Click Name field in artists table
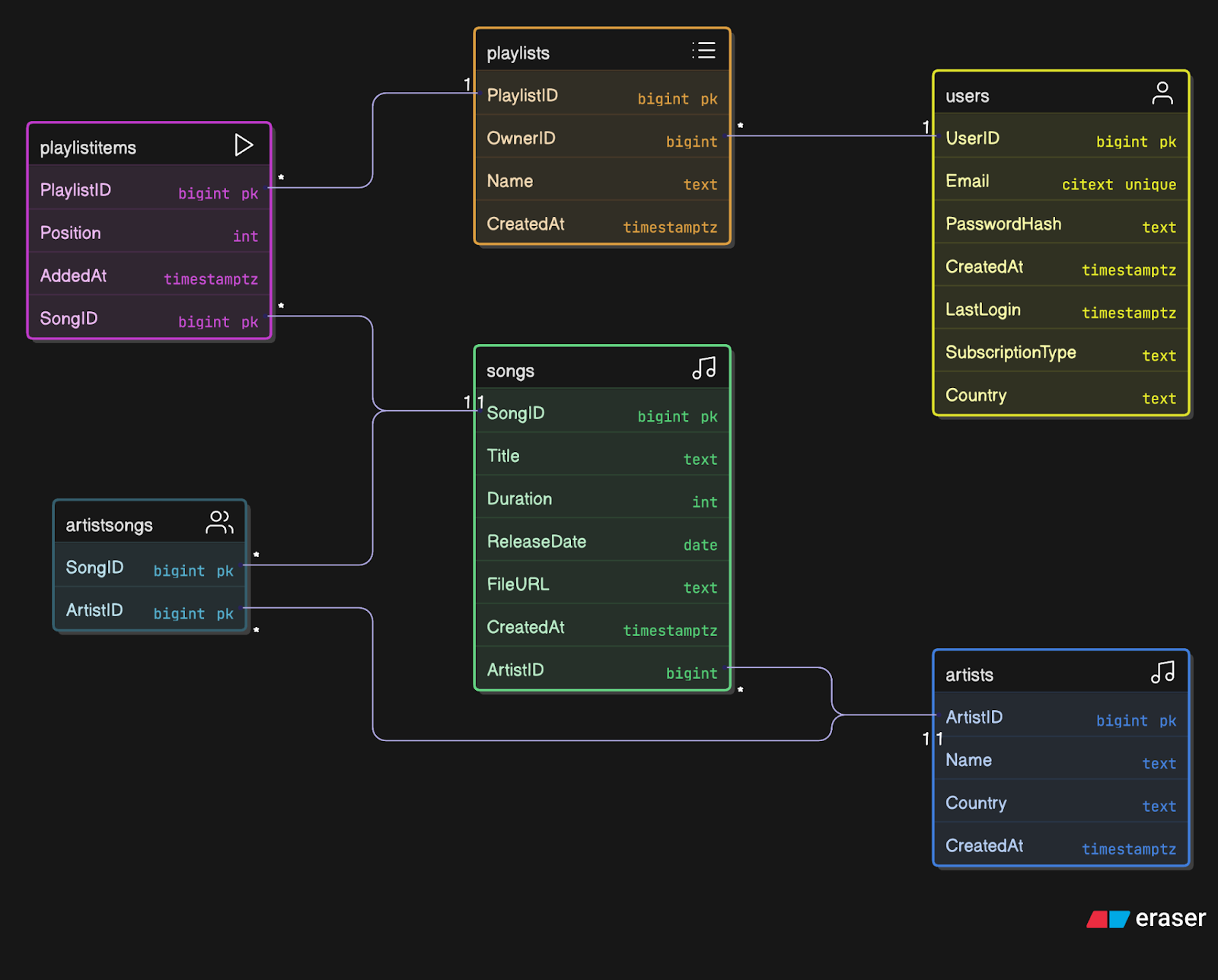 pyautogui.click(x=1061, y=758)
